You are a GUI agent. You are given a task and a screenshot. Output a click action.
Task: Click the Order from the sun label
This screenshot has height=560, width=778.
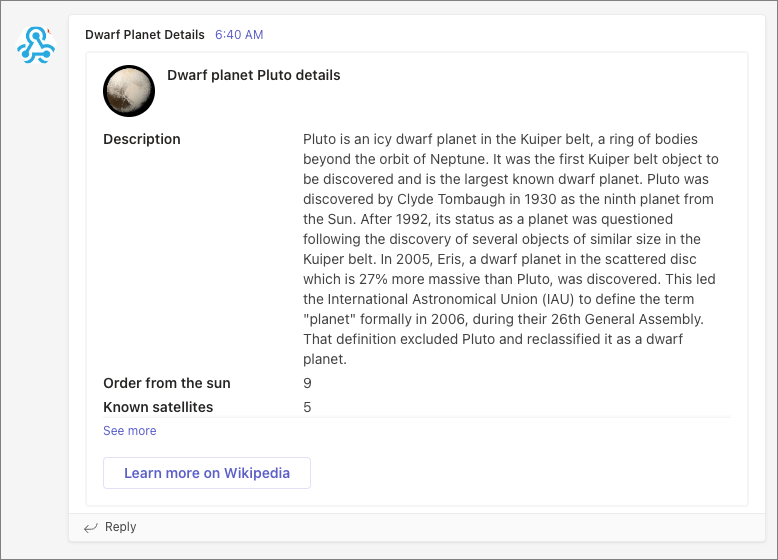point(167,383)
